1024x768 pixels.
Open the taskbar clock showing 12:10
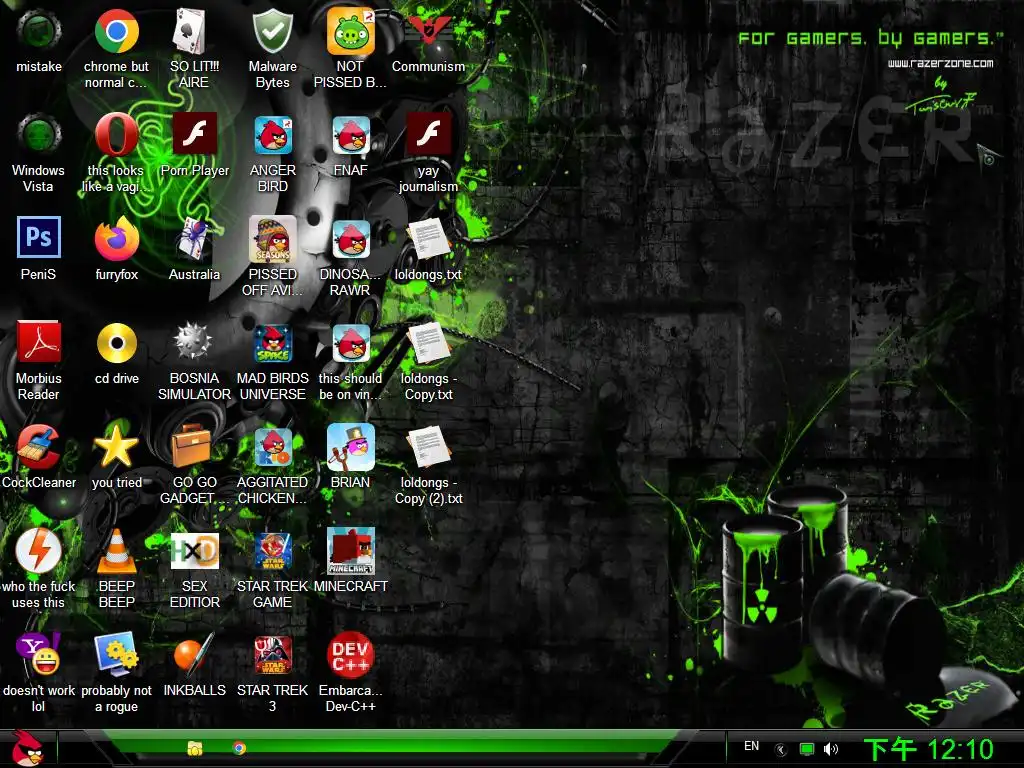[x=928, y=748]
